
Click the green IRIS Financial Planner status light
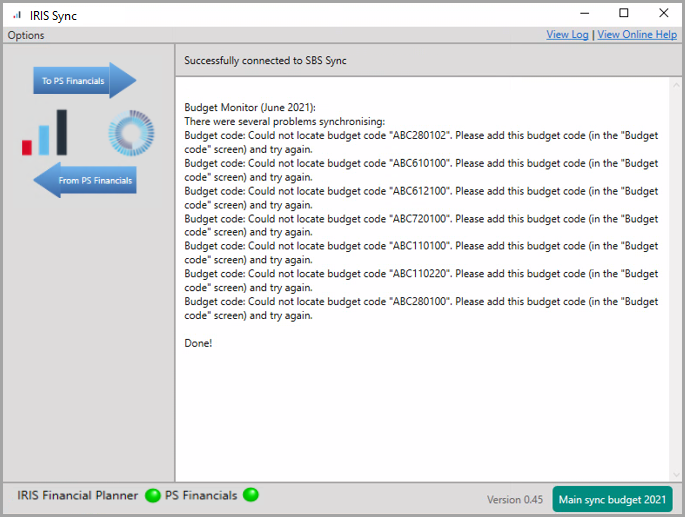(x=152, y=495)
